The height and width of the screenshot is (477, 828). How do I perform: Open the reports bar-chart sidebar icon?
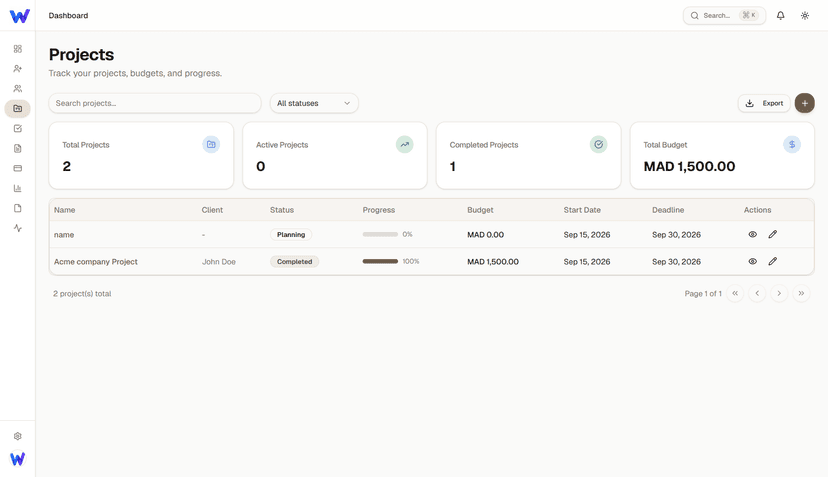pos(17,188)
